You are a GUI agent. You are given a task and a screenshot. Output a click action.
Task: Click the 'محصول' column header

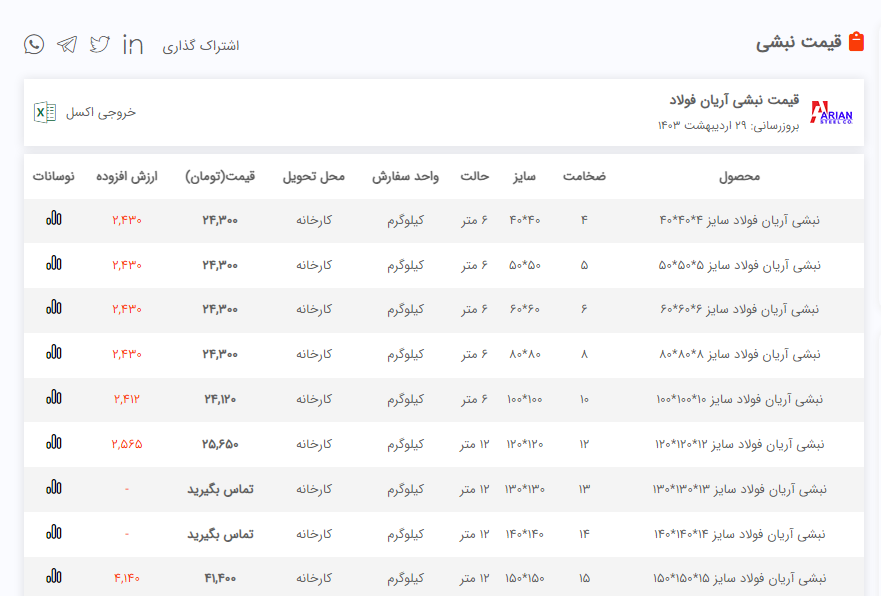coord(739,176)
